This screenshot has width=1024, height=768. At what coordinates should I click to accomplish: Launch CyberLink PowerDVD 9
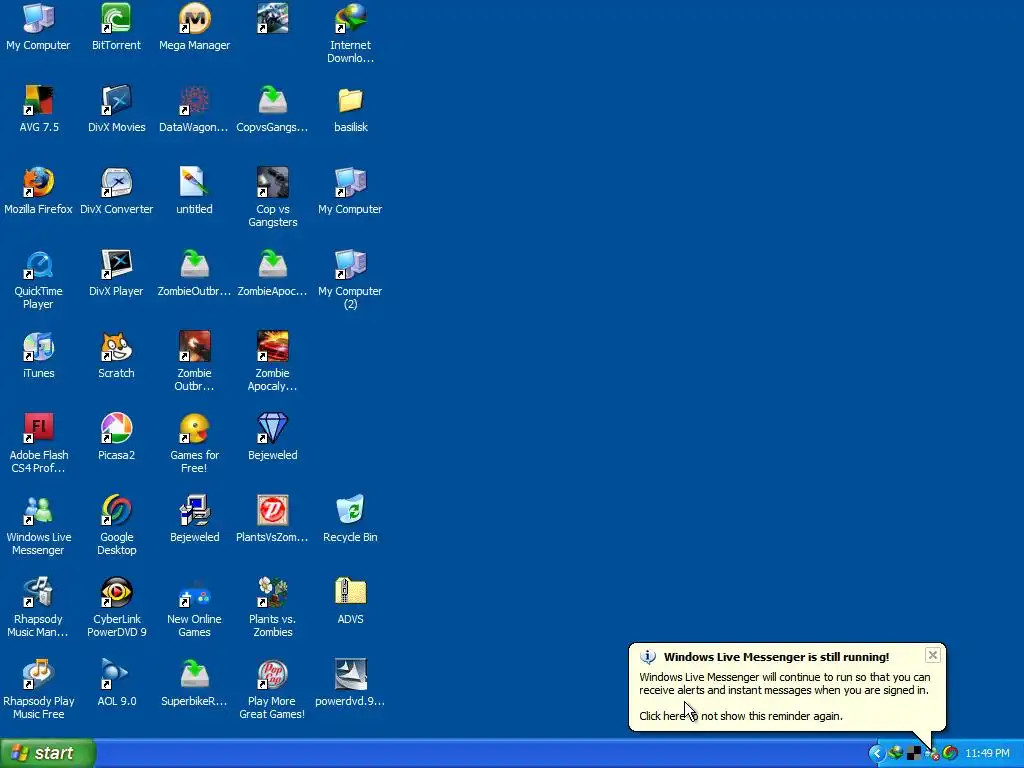point(116,608)
